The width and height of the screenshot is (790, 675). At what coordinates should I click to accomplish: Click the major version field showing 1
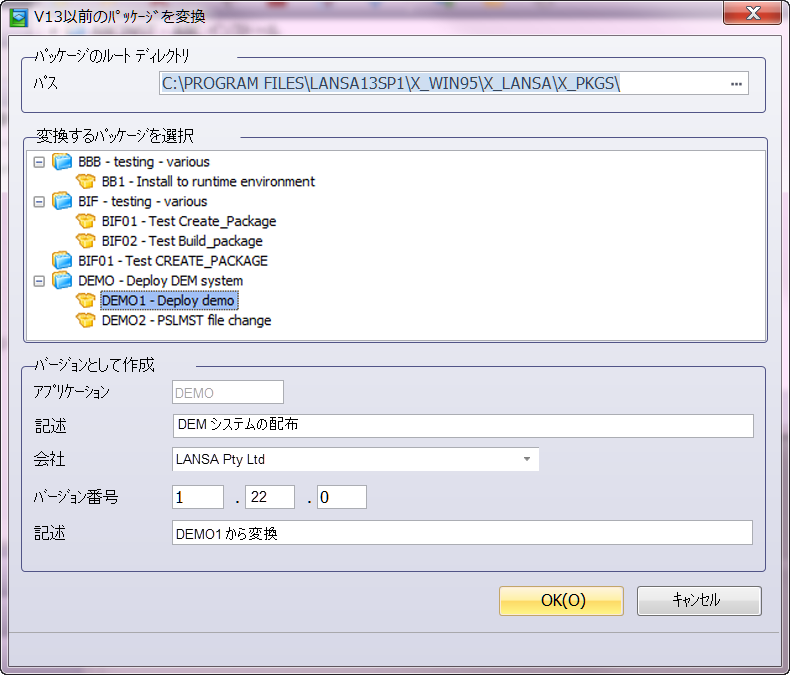pos(198,497)
